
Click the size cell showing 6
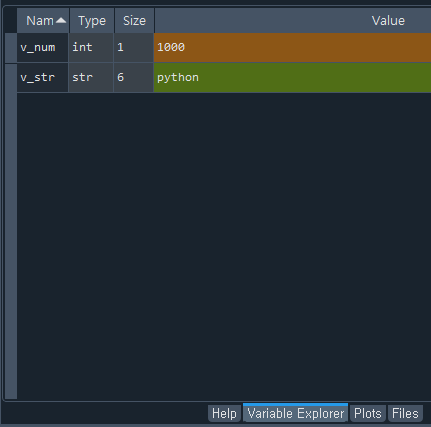point(134,77)
